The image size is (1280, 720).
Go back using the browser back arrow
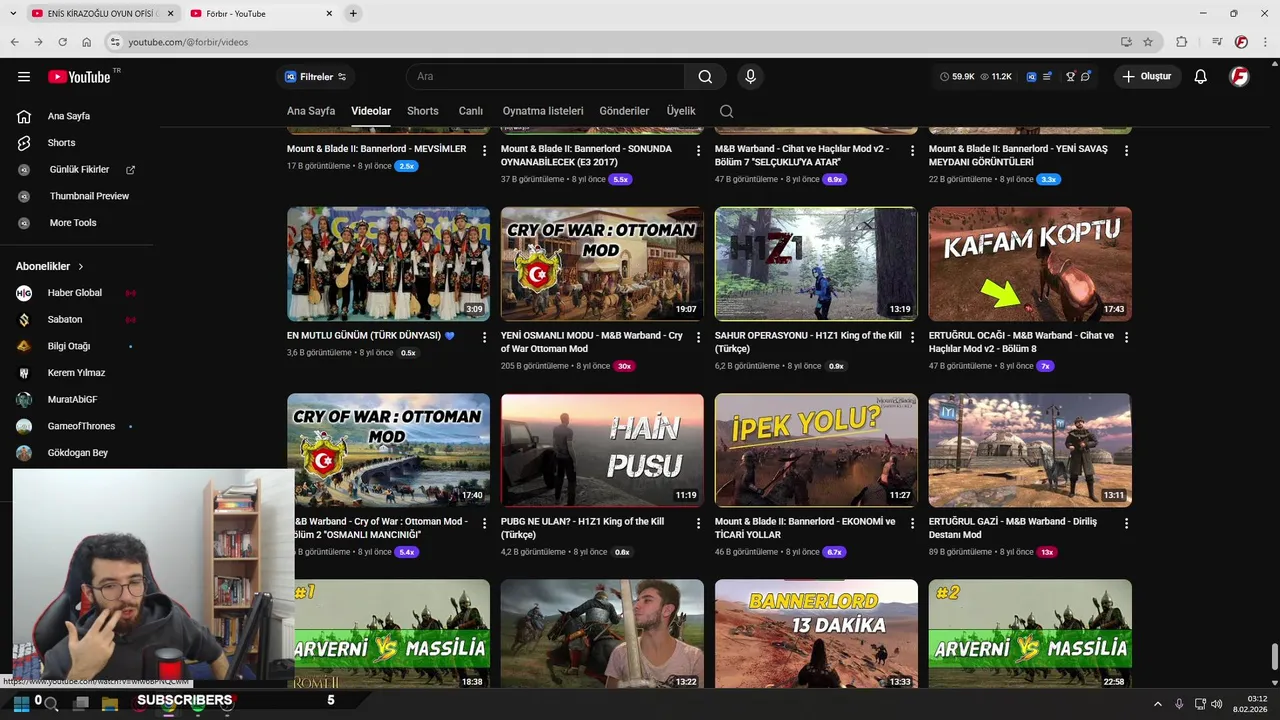(14, 42)
